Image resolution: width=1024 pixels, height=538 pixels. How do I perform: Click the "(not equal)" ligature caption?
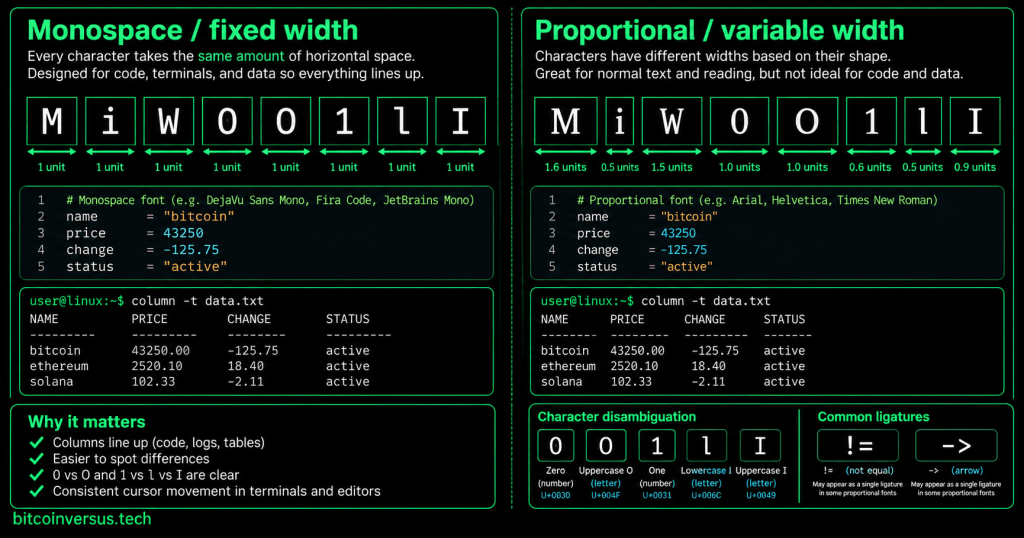869,470
